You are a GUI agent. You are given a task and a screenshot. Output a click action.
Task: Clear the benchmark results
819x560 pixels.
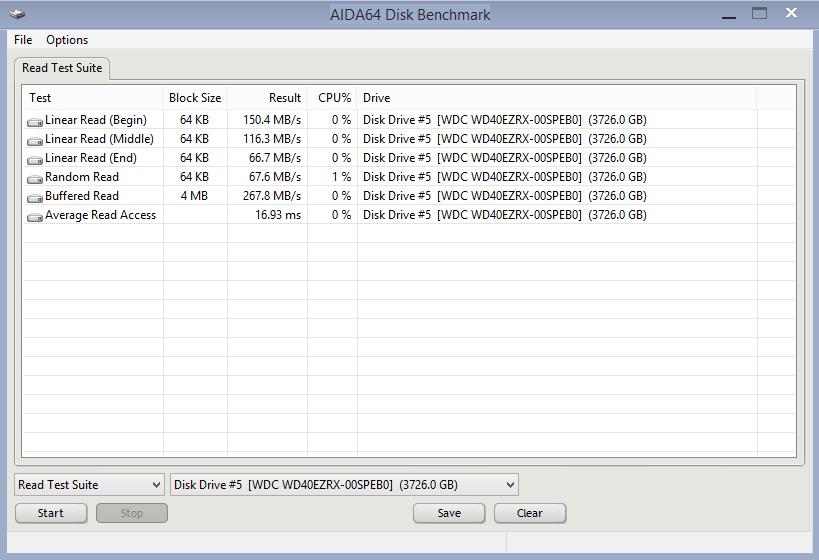pyautogui.click(x=530, y=513)
